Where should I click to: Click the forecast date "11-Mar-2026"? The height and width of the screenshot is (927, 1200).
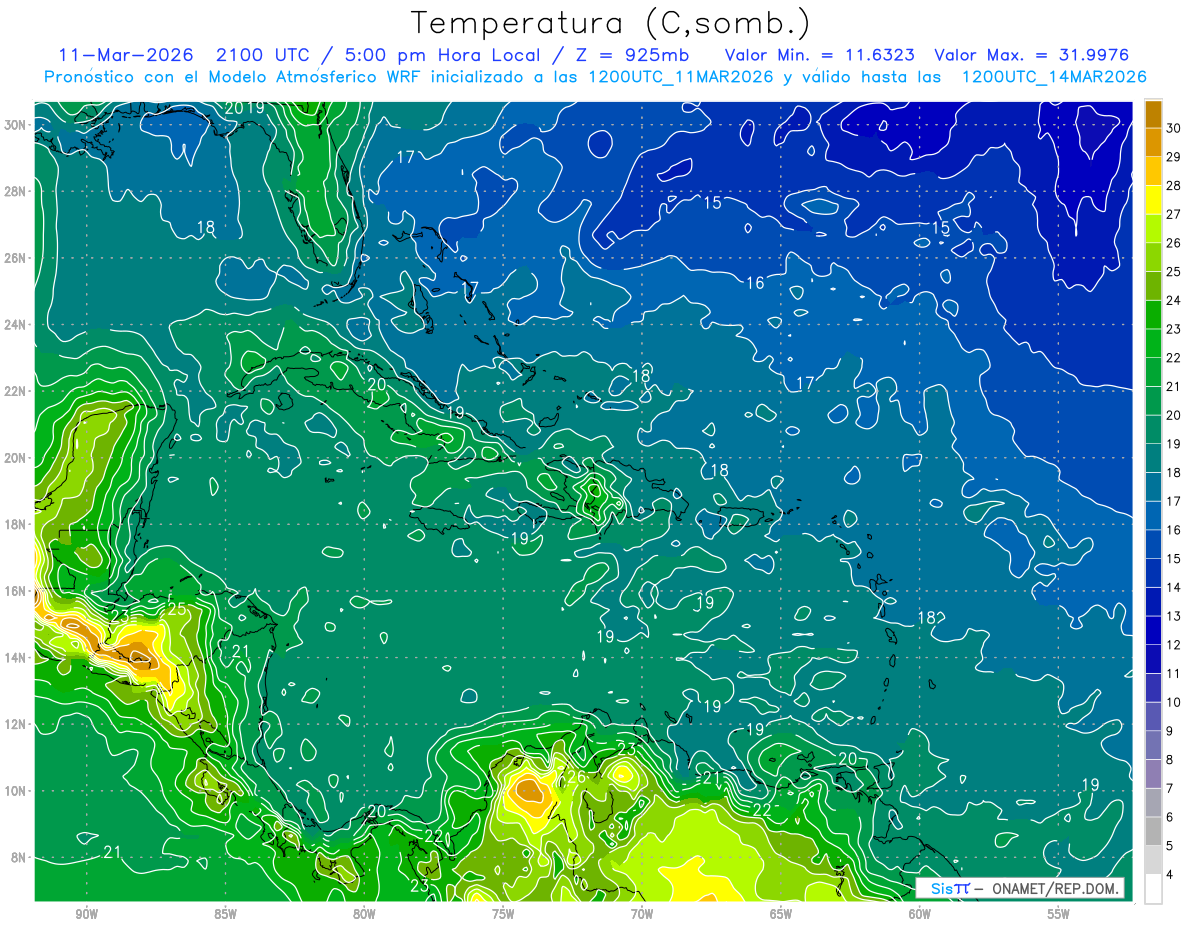127,55
